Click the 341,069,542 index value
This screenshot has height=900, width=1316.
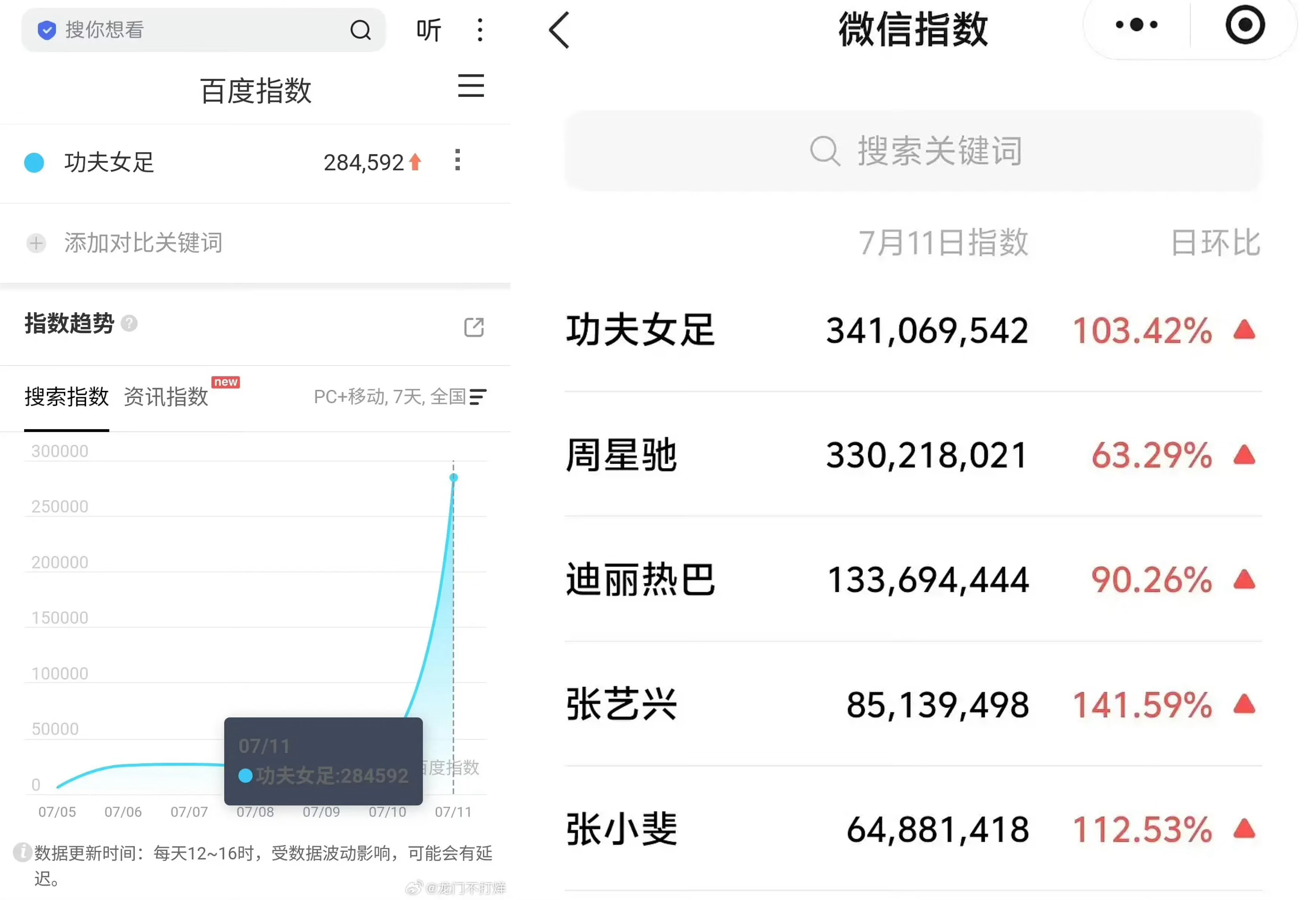tap(927, 331)
